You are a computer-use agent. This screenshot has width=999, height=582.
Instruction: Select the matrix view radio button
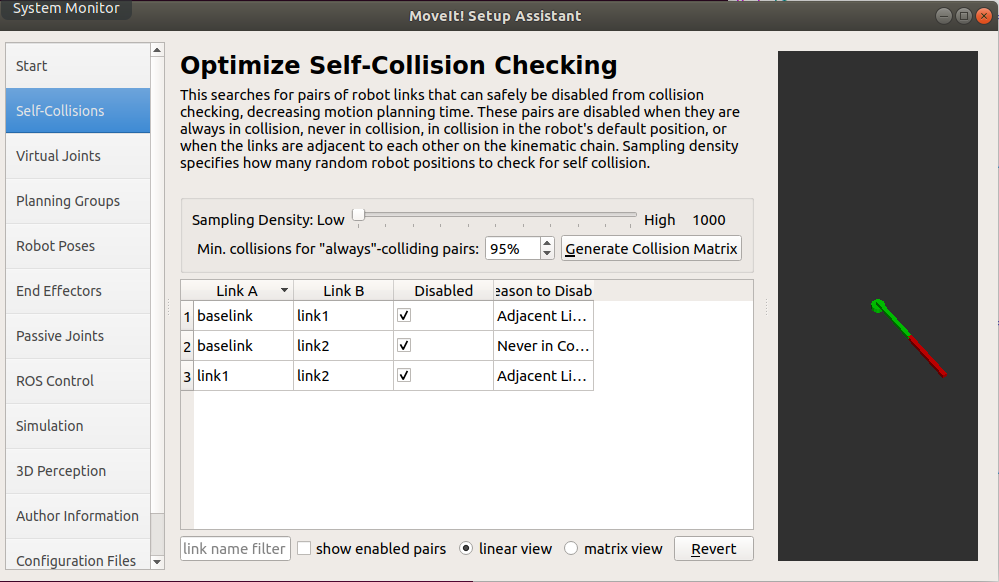point(571,548)
